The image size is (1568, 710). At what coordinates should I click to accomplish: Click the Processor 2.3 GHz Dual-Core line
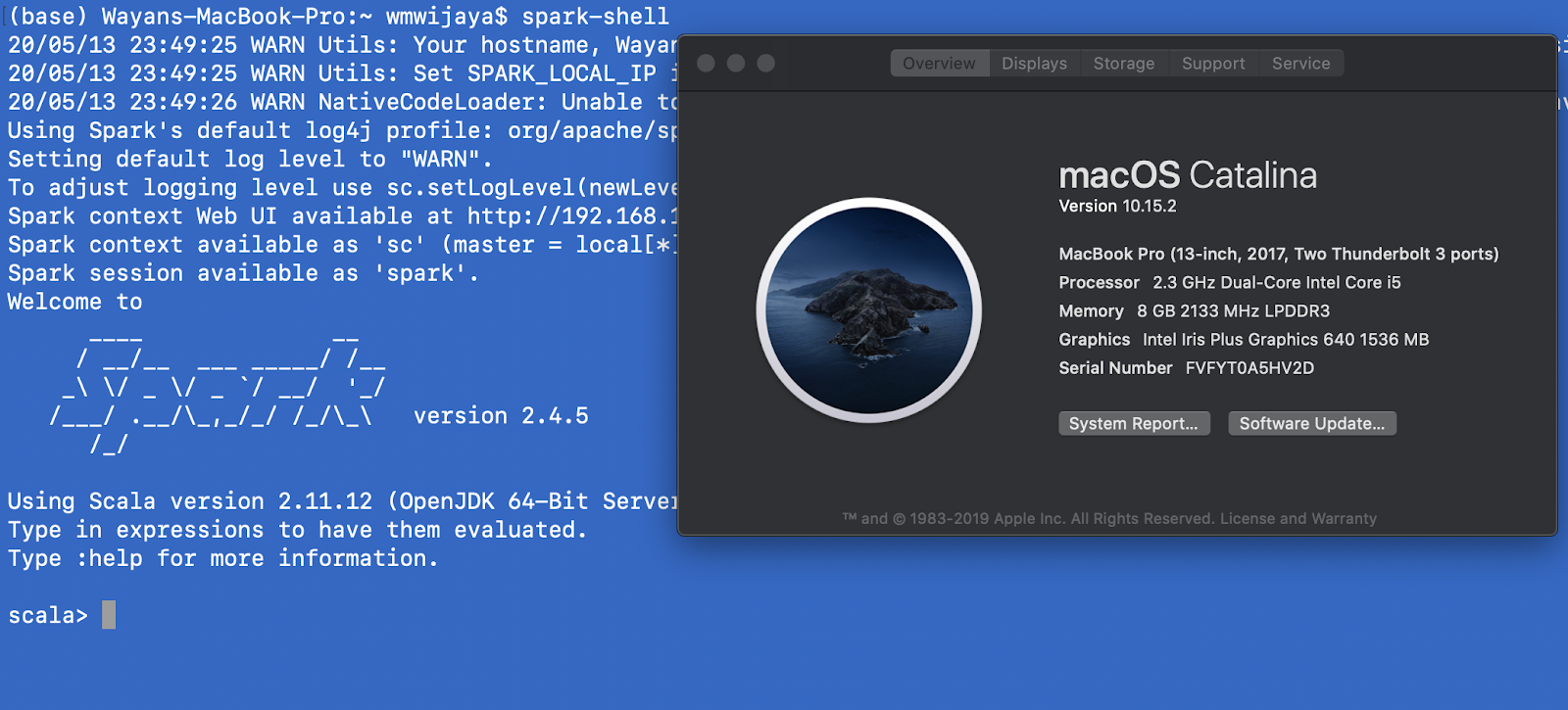(1230, 282)
